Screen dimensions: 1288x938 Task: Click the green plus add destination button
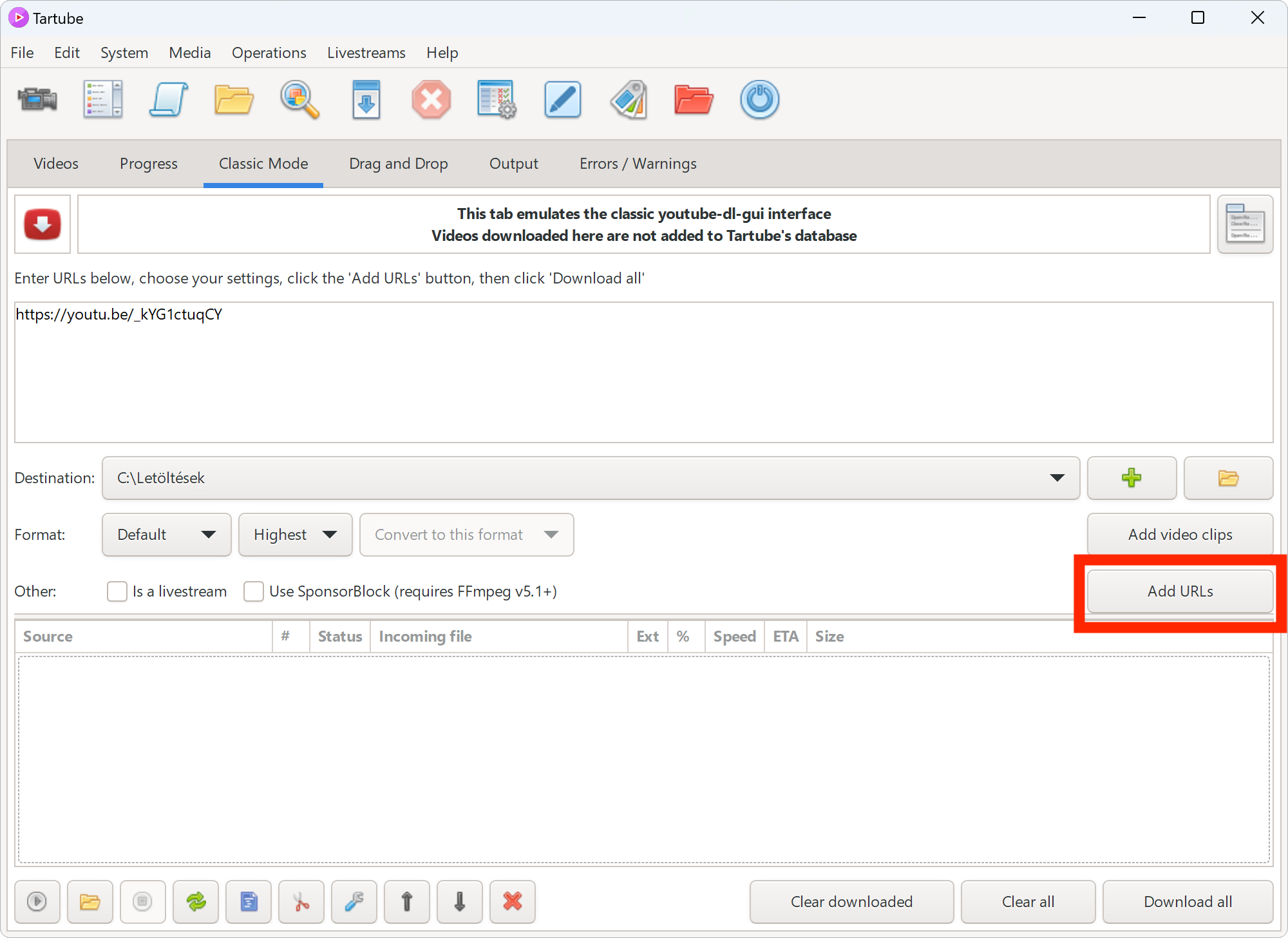tap(1132, 478)
